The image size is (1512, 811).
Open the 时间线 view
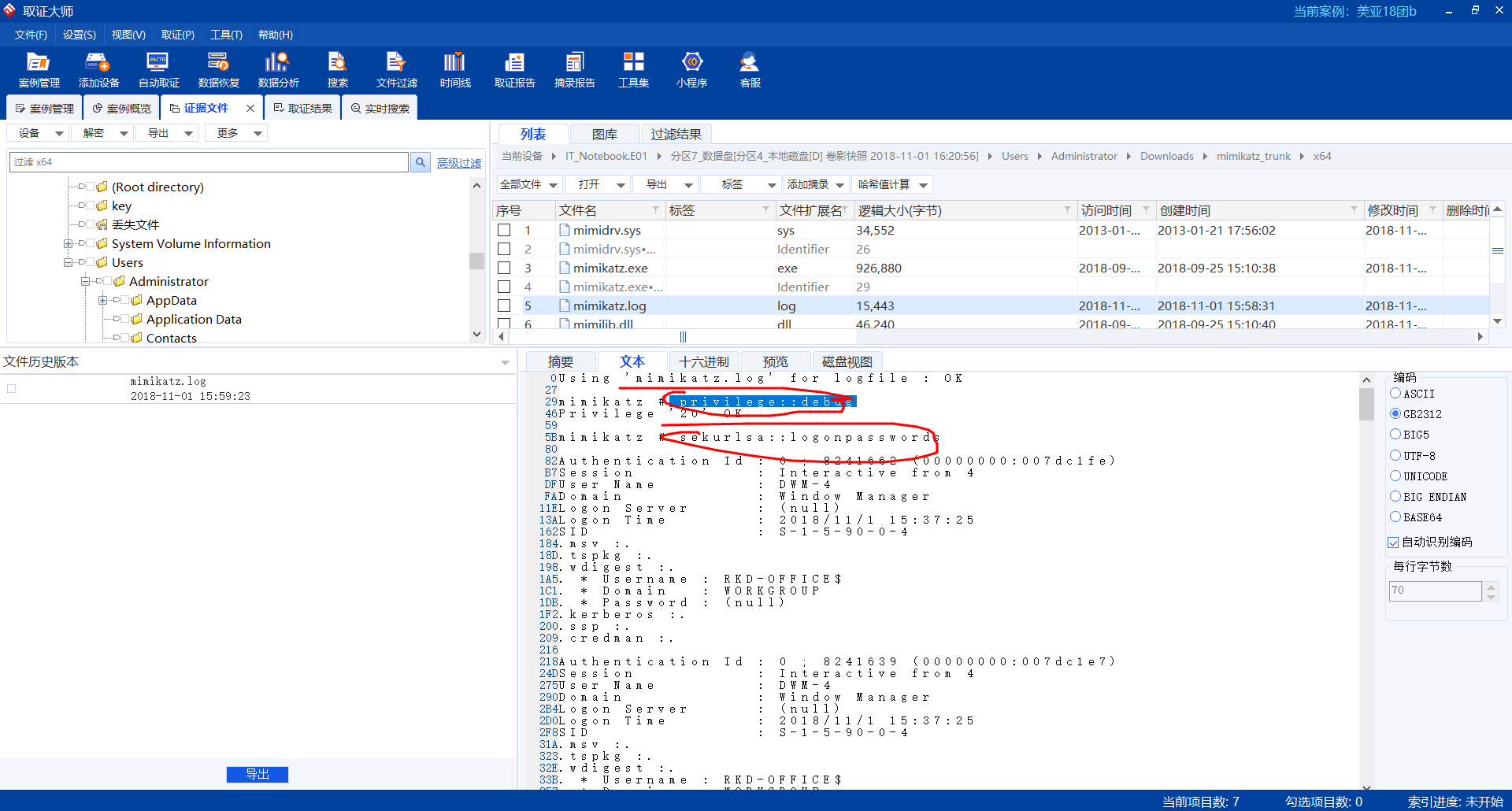pyautogui.click(x=455, y=70)
